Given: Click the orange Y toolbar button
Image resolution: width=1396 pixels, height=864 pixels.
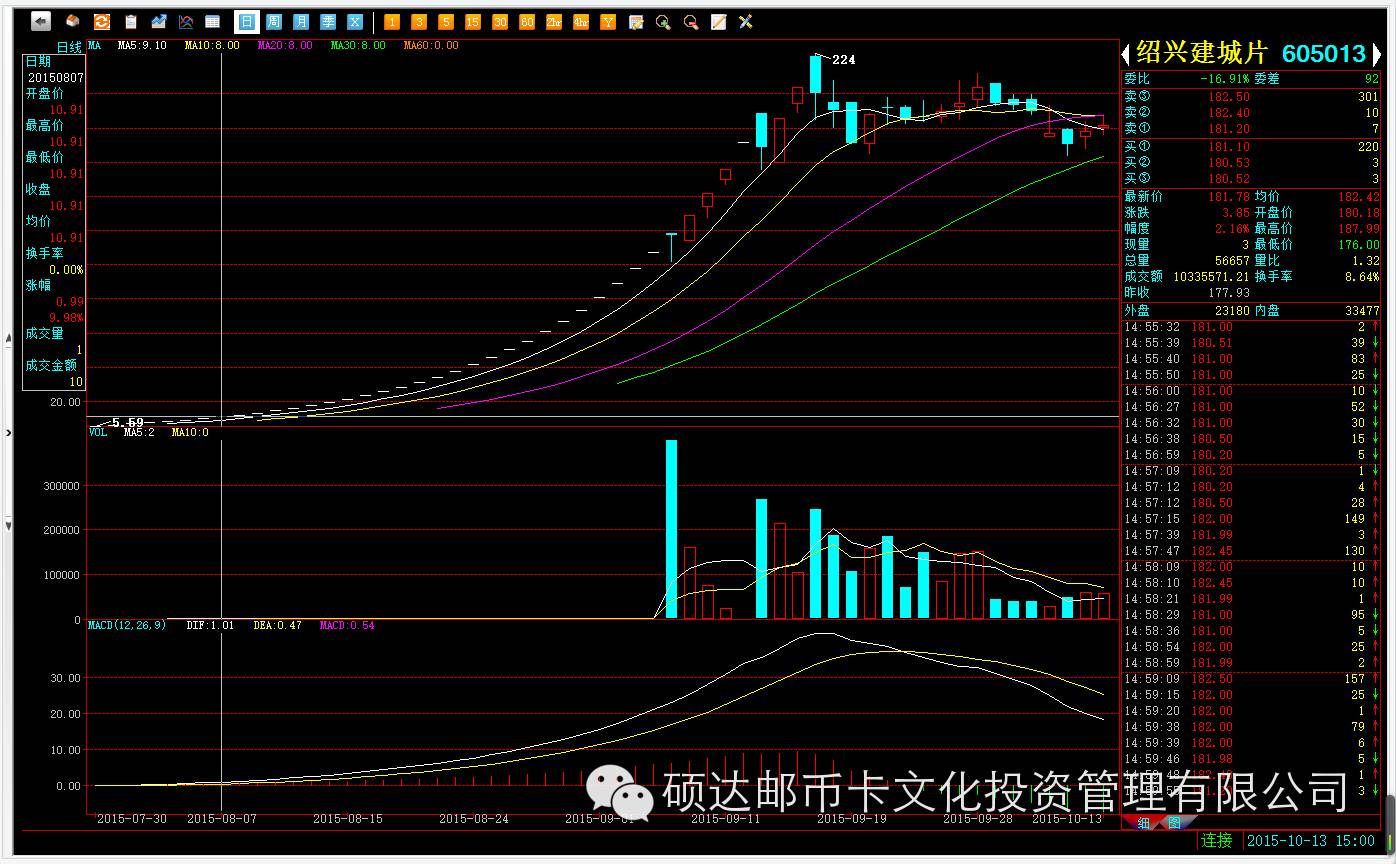Looking at the screenshot, I should [608, 21].
